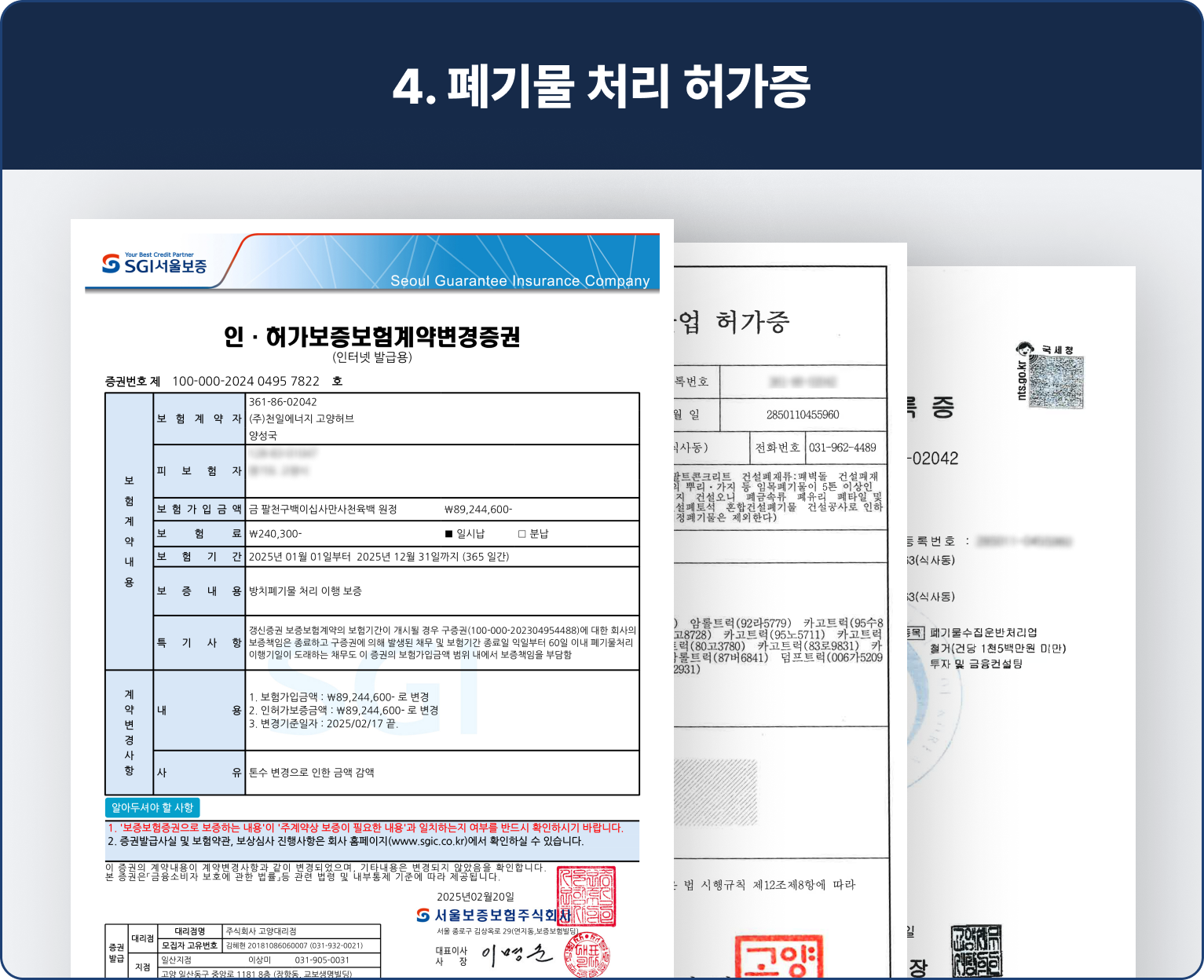The width and height of the screenshot is (1204, 980).
Task: Click 금 팔천구백이십사만사천육백 원정 amount text
Action: 323,510
